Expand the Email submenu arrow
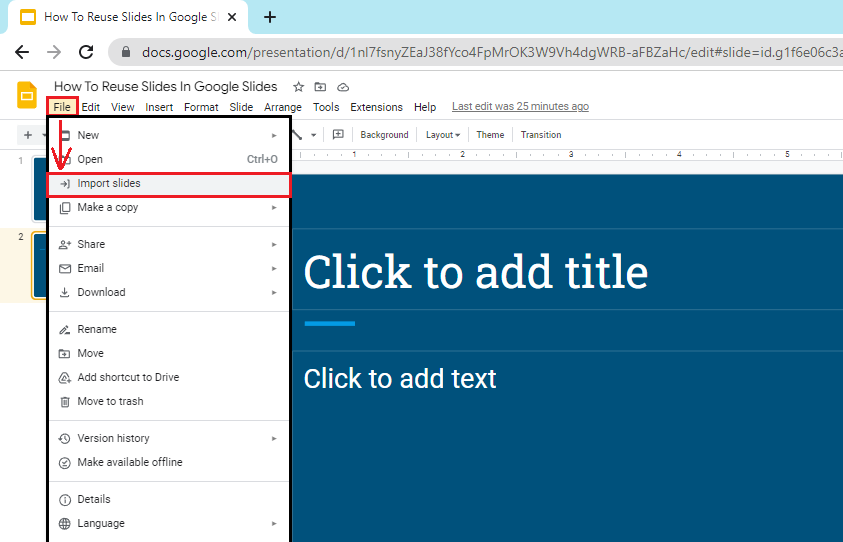 click(x=274, y=268)
